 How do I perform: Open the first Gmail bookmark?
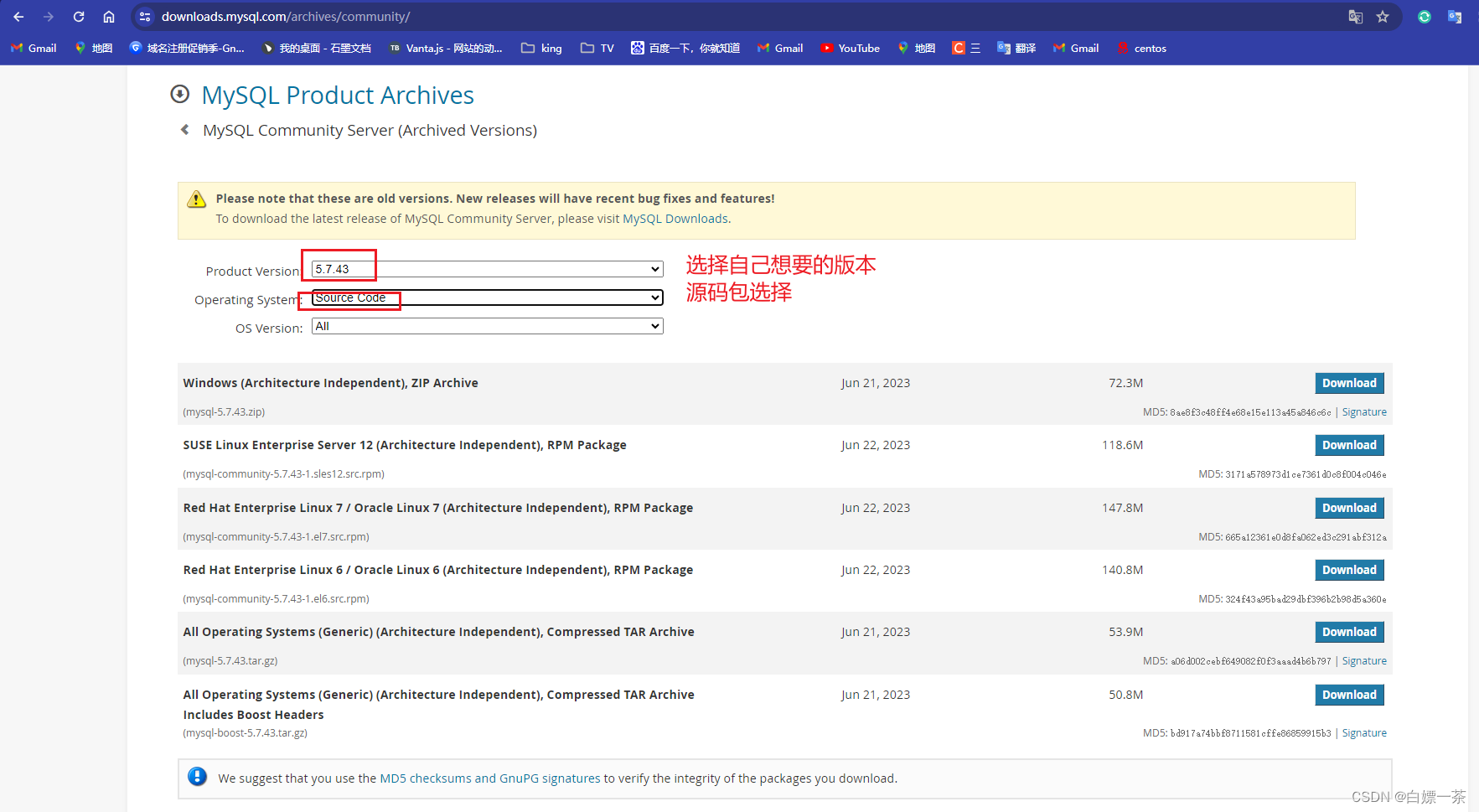click(34, 48)
